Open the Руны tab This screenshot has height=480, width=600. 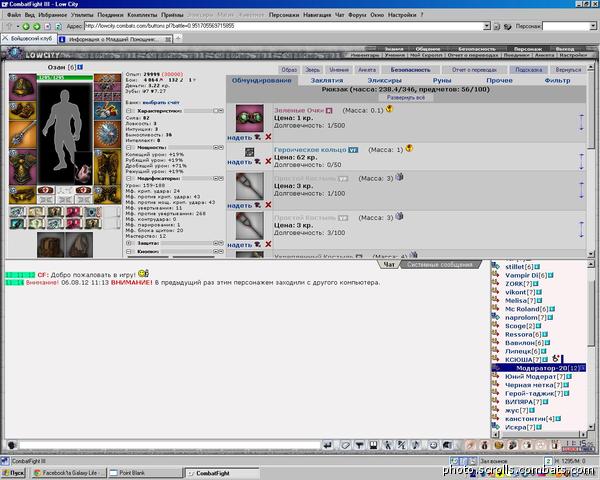tap(442, 80)
